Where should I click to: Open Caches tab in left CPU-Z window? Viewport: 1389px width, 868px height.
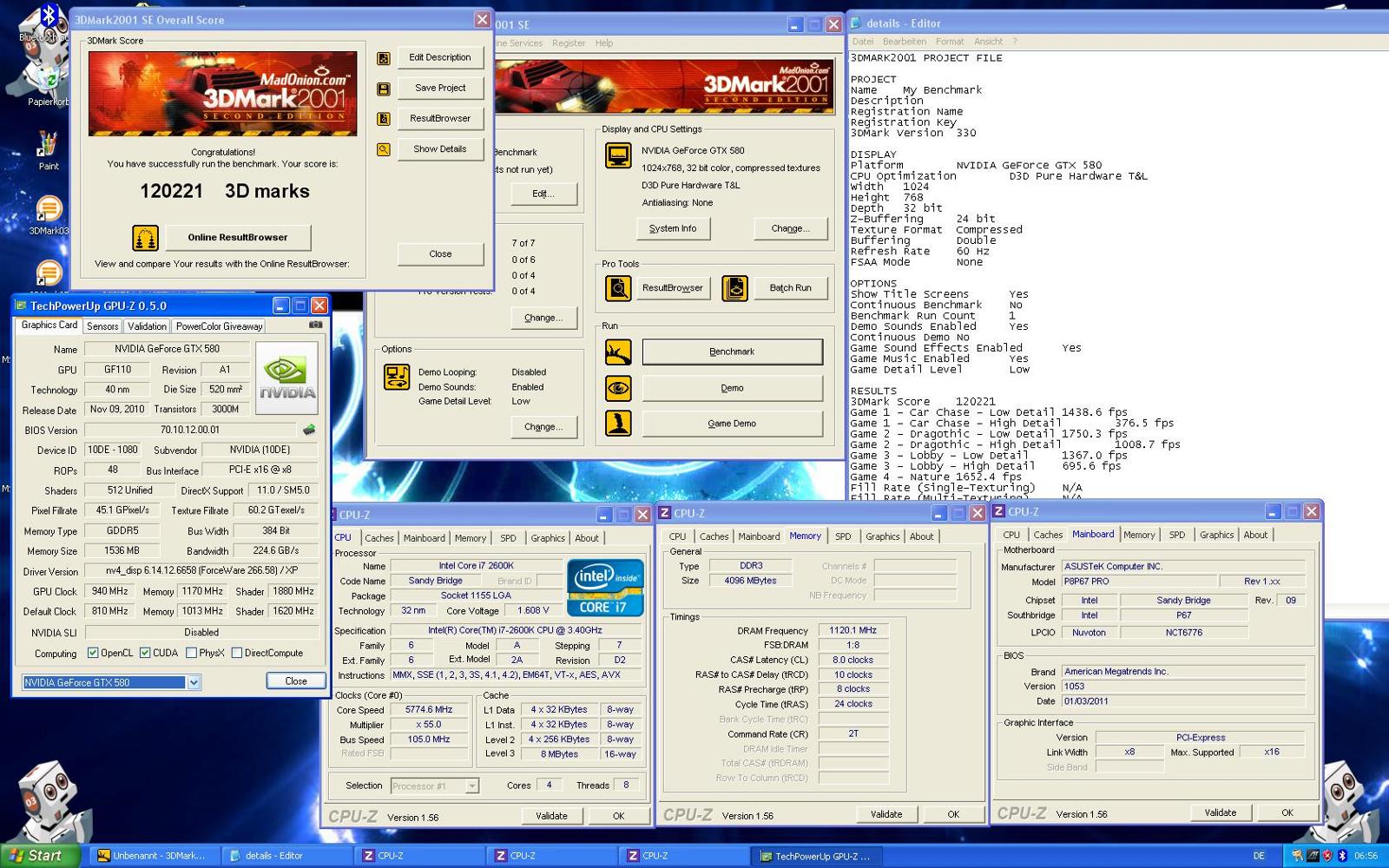click(x=379, y=538)
